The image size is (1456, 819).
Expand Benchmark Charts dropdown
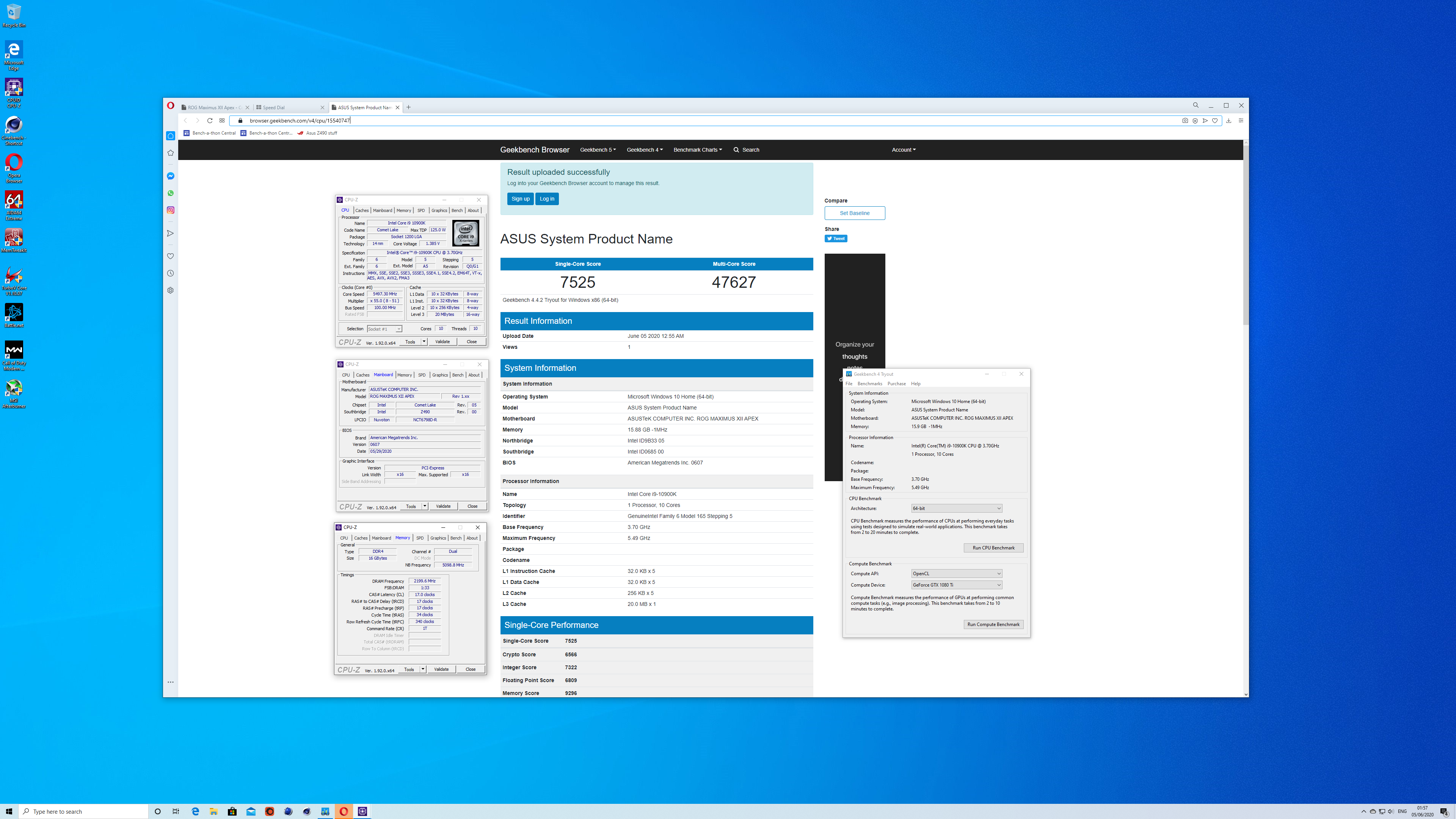pyautogui.click(x=698, y=150)
